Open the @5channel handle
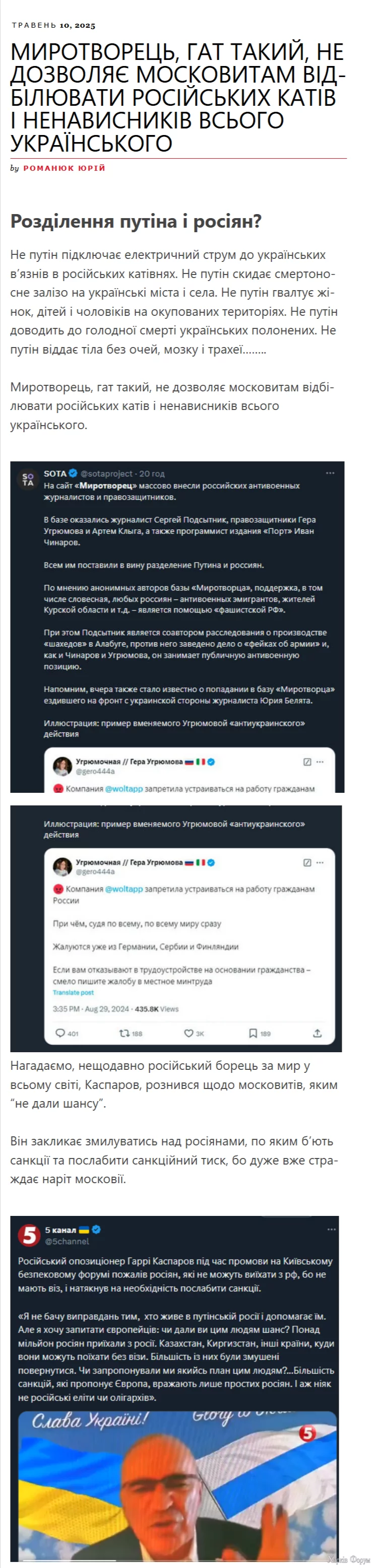Viewport: 376px width, 1568px height. 67,1241
